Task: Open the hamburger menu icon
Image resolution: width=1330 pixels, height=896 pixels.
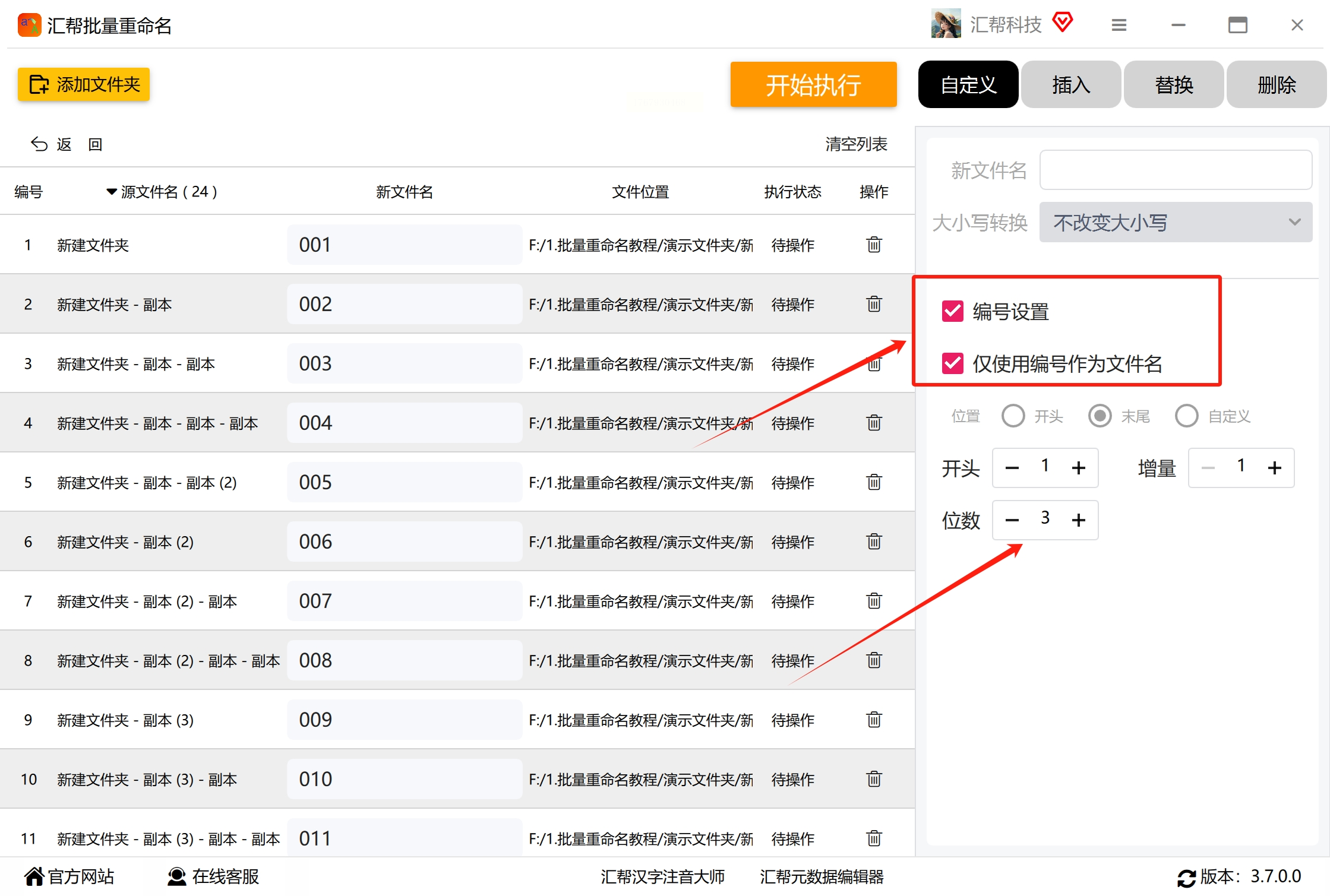Action: (1119, 25)
